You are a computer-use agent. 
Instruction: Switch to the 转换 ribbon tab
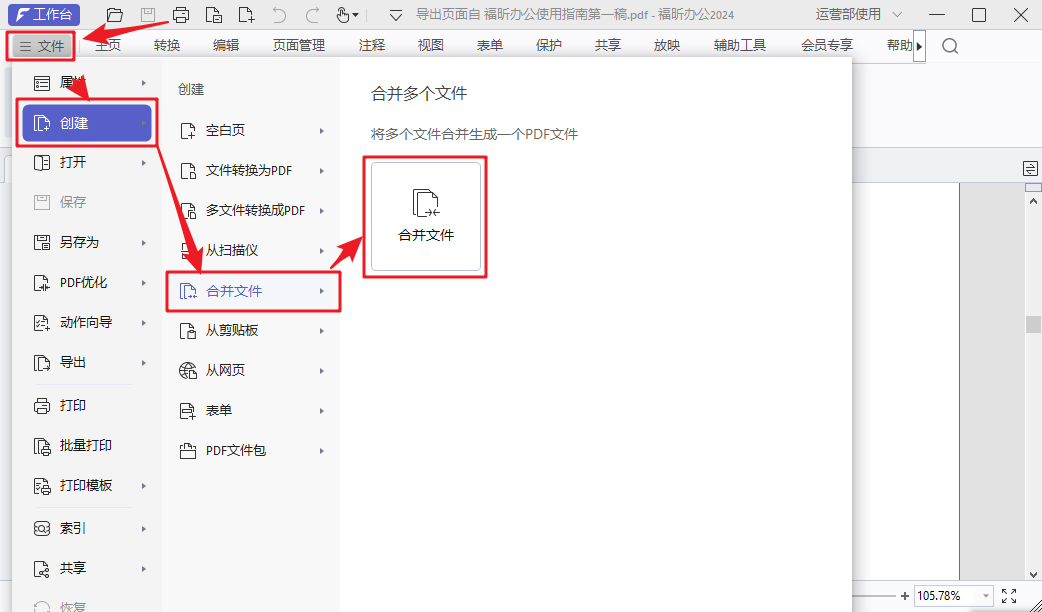coord(167,45)
